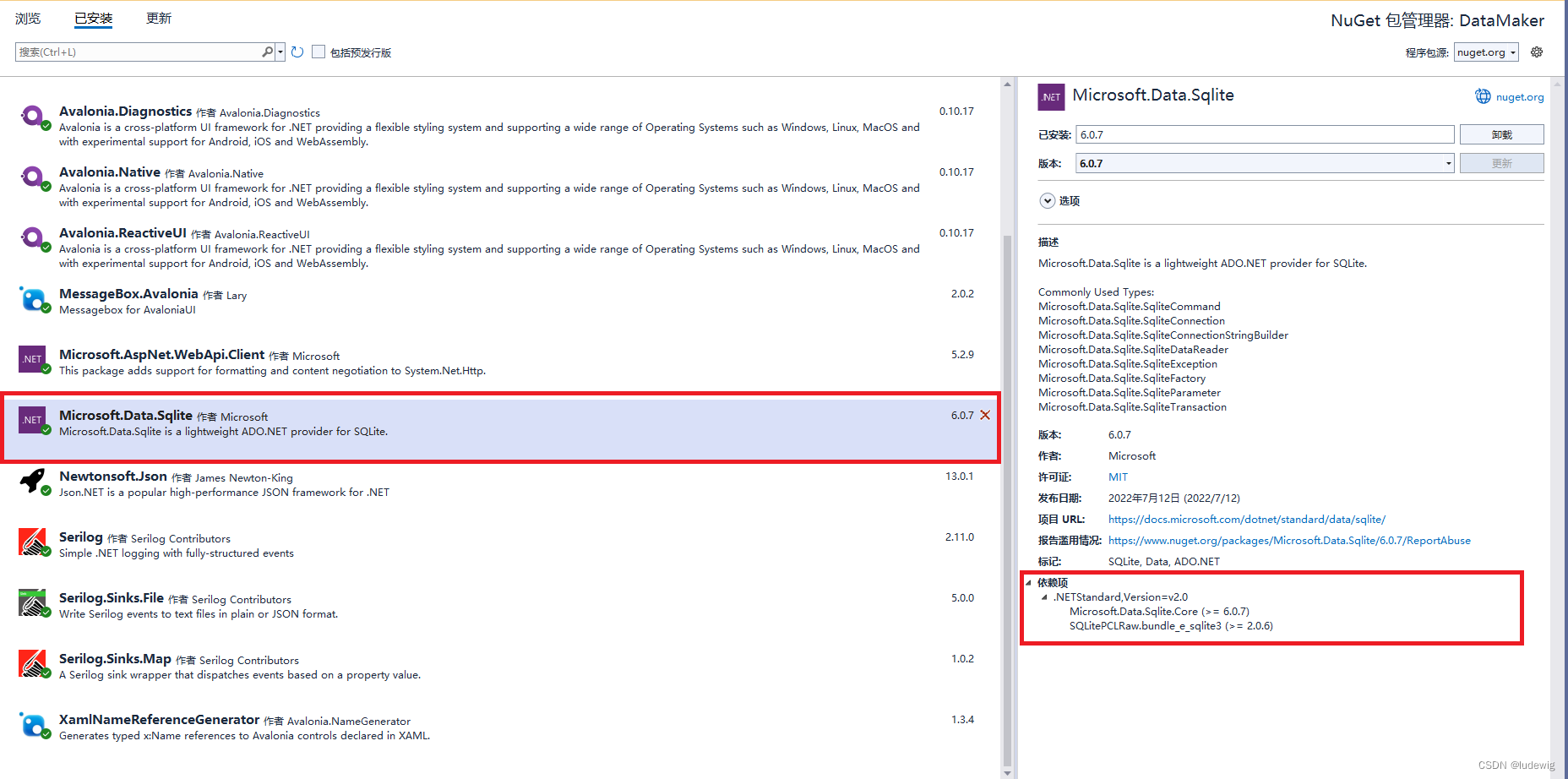Click the search magnifier icon
This screenshot has height=779, width=1568.
coord(267,52)
